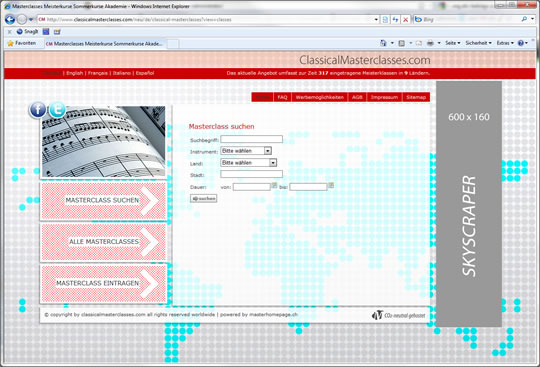540x367 pixels.
Task: Click the Stadt text field
Action: coord(251,174)
